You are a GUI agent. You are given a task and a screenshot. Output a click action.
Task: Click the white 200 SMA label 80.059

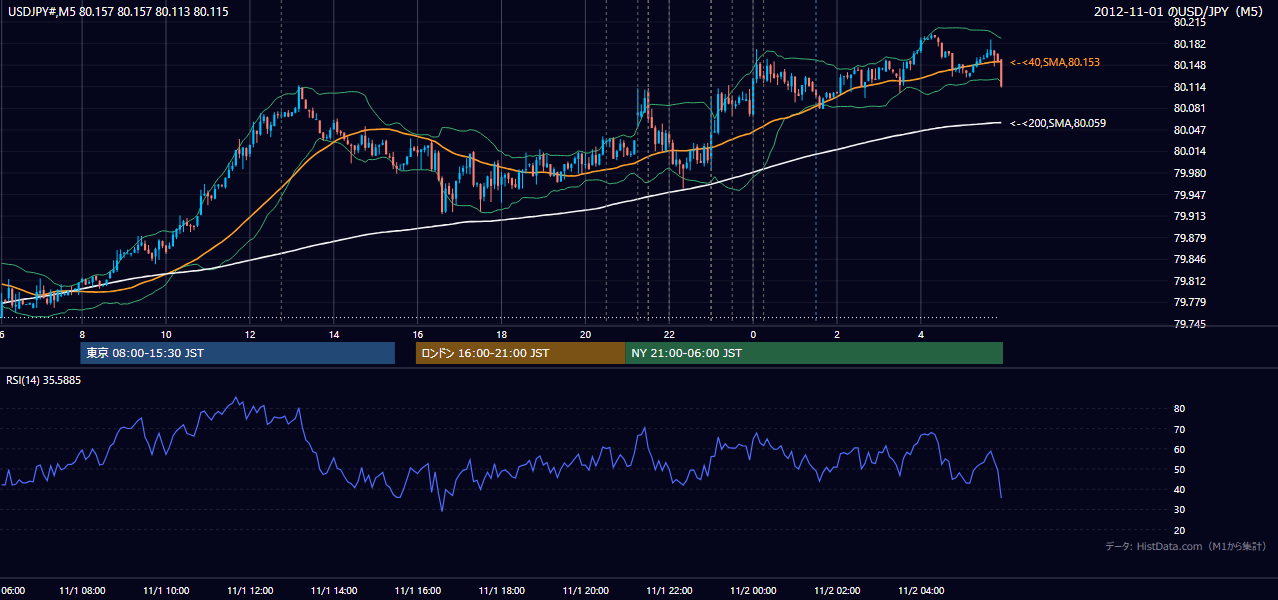tap(1058, 123)
